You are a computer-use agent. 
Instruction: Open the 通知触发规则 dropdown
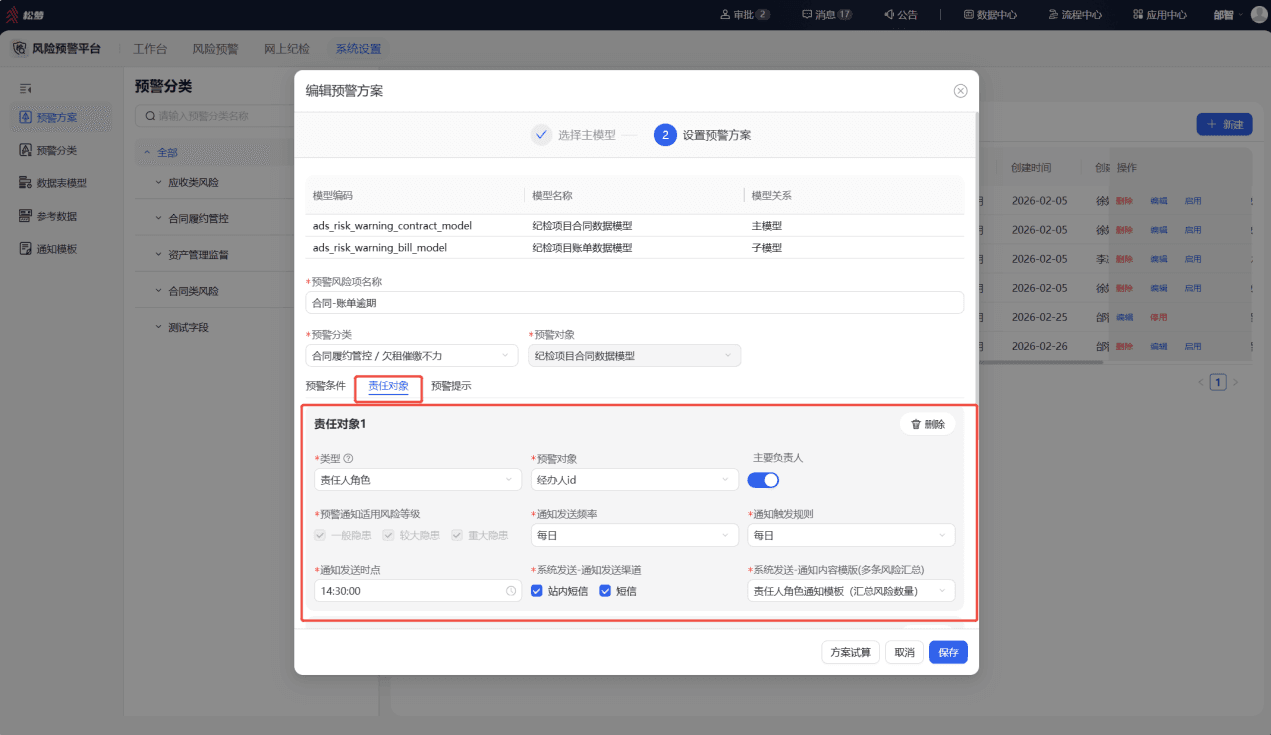coord(851,536)
